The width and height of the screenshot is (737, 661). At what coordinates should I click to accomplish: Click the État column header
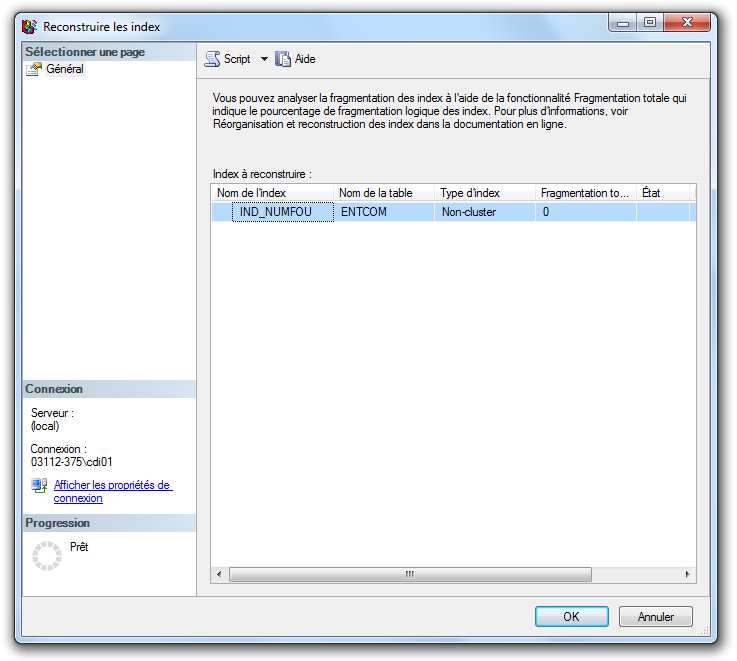tap(662, 193)
